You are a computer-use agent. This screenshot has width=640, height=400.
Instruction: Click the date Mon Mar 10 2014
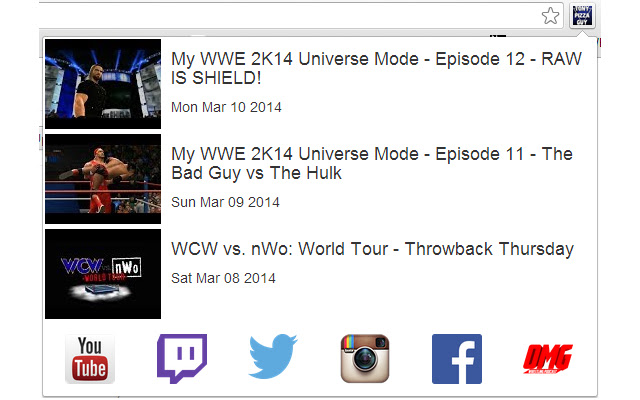tap(226, 107)
